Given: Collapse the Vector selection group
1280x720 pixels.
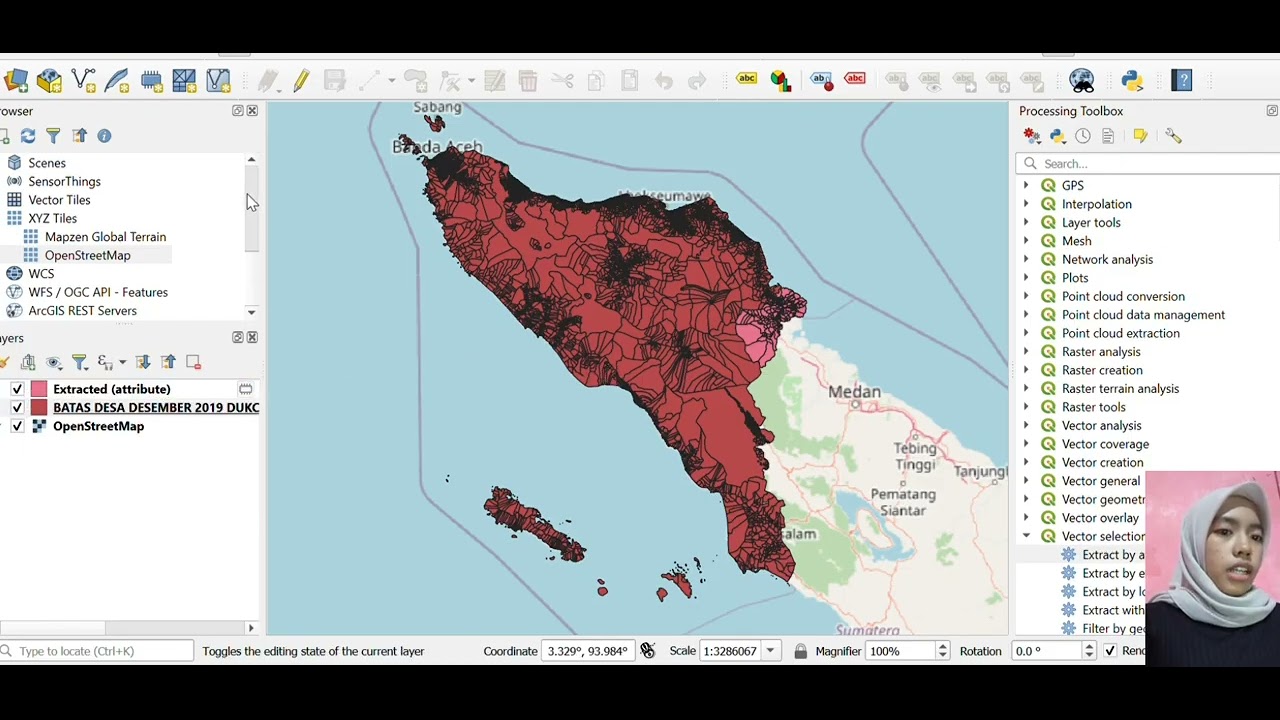Looking at the screenshot, I should pos(1026,537).
